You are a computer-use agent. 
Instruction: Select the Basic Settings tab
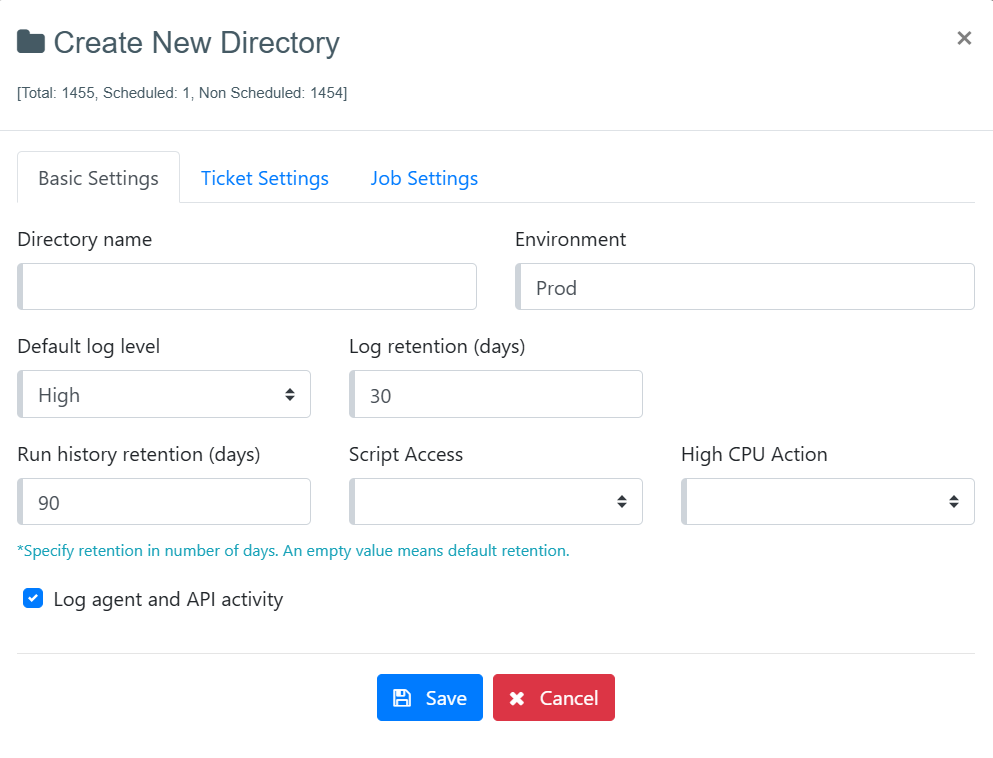tap(98, 178)
